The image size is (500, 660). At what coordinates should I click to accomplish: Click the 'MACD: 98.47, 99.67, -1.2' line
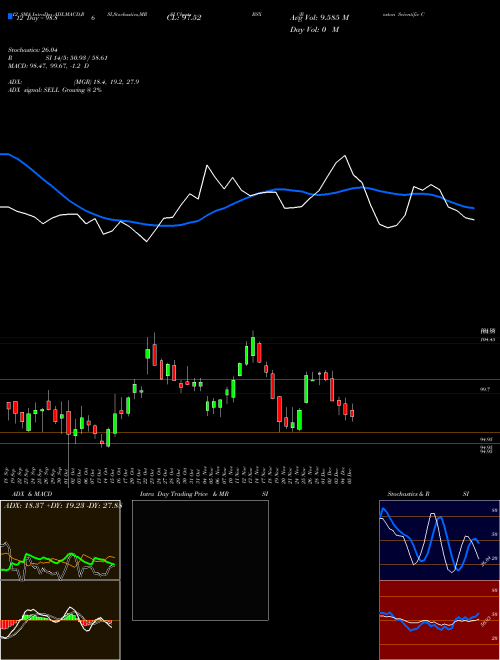[x=45, y=66]
